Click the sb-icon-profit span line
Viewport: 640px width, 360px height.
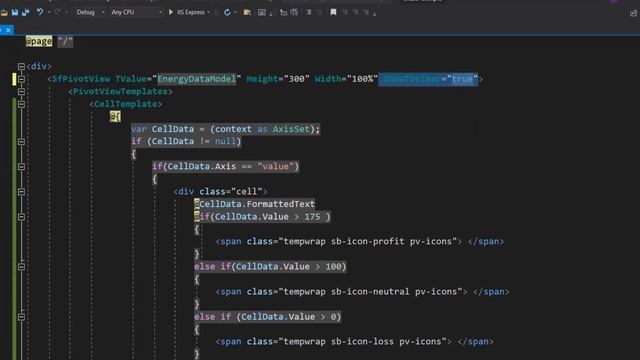point(360,241)
